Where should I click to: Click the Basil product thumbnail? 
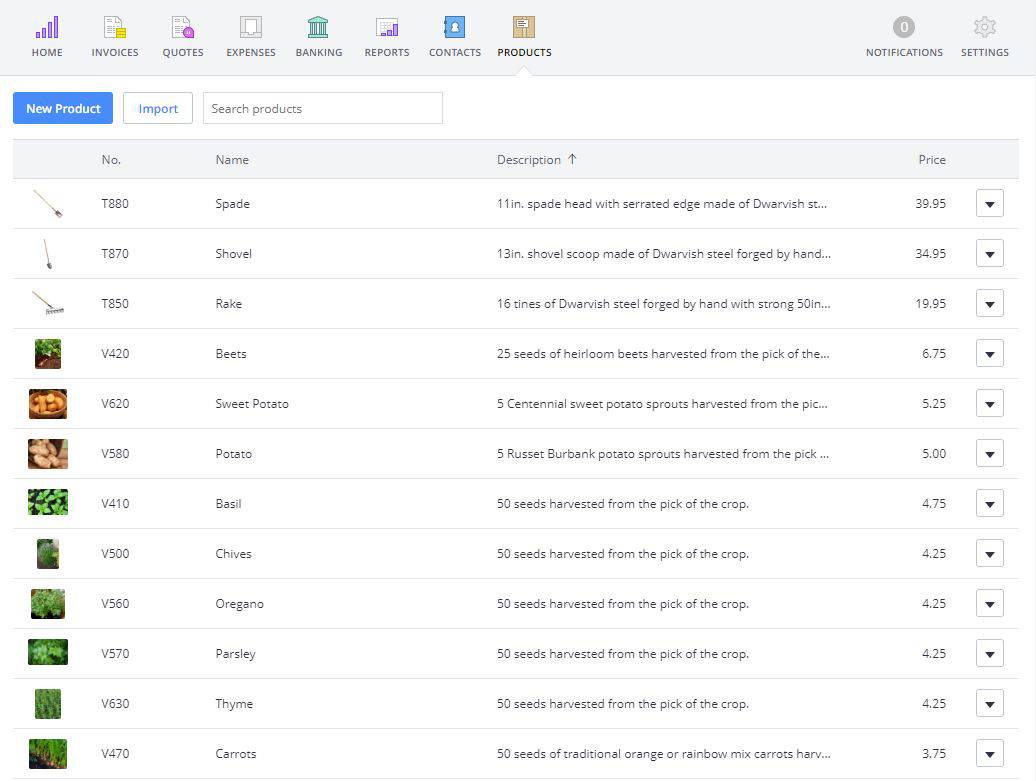click(x=48, y=502)
